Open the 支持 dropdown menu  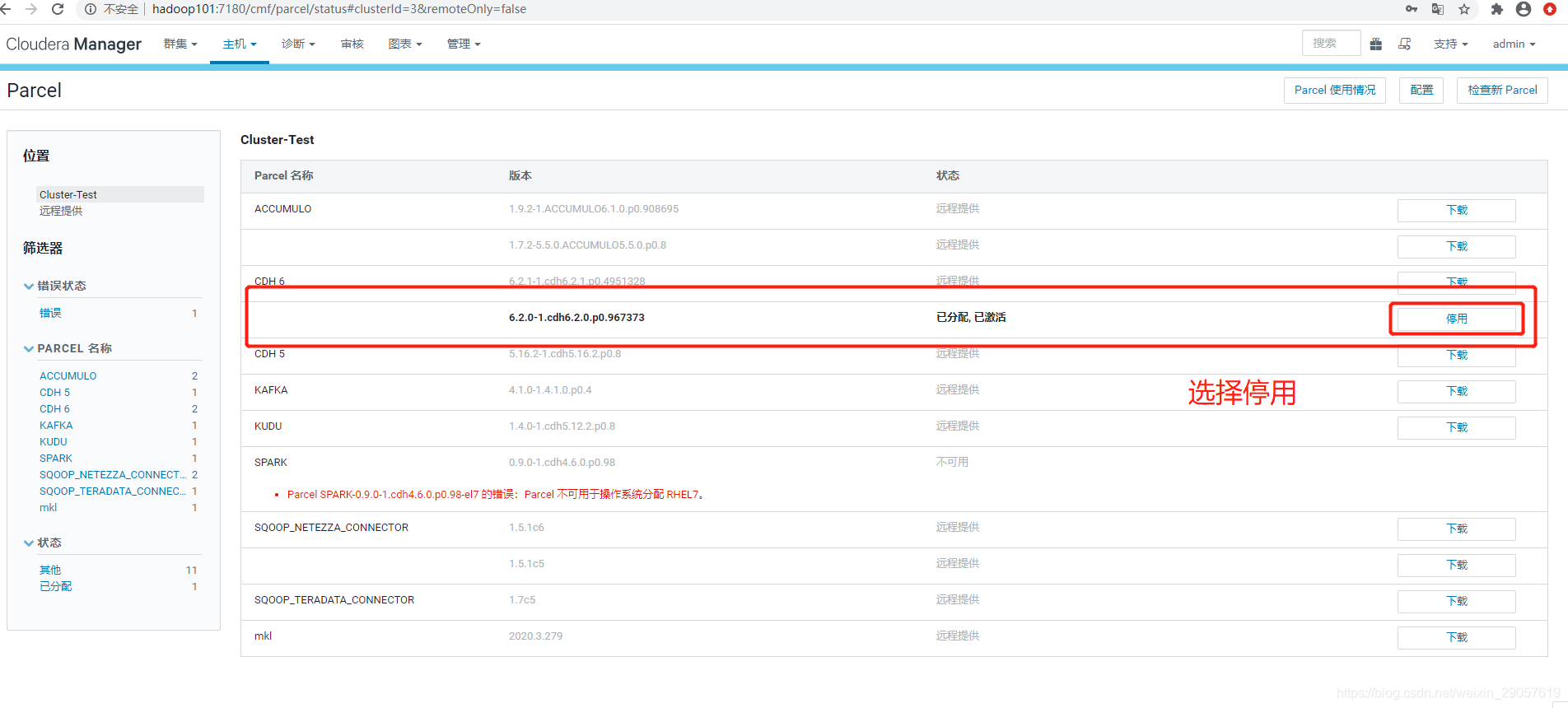(x=1451, y=44)
